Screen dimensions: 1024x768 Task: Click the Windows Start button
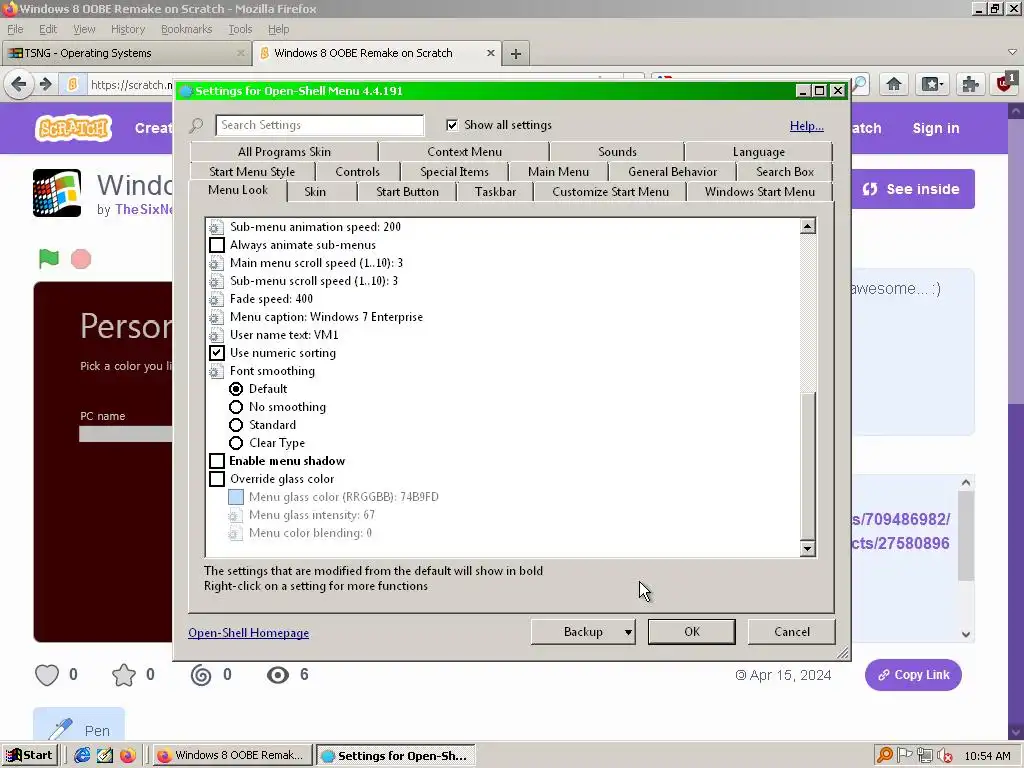(29, 756)
